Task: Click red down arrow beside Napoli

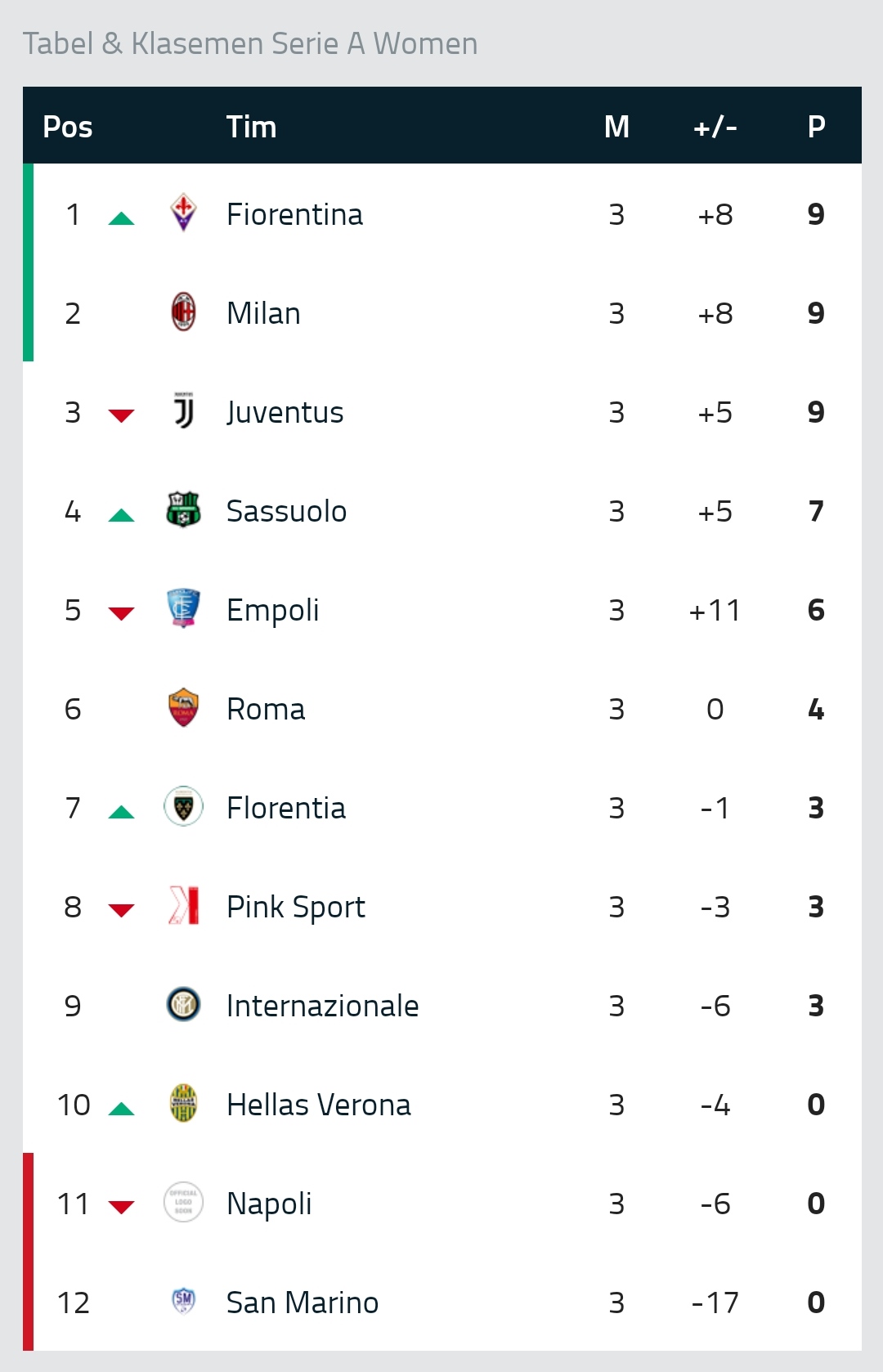Action: (121, 1207)
